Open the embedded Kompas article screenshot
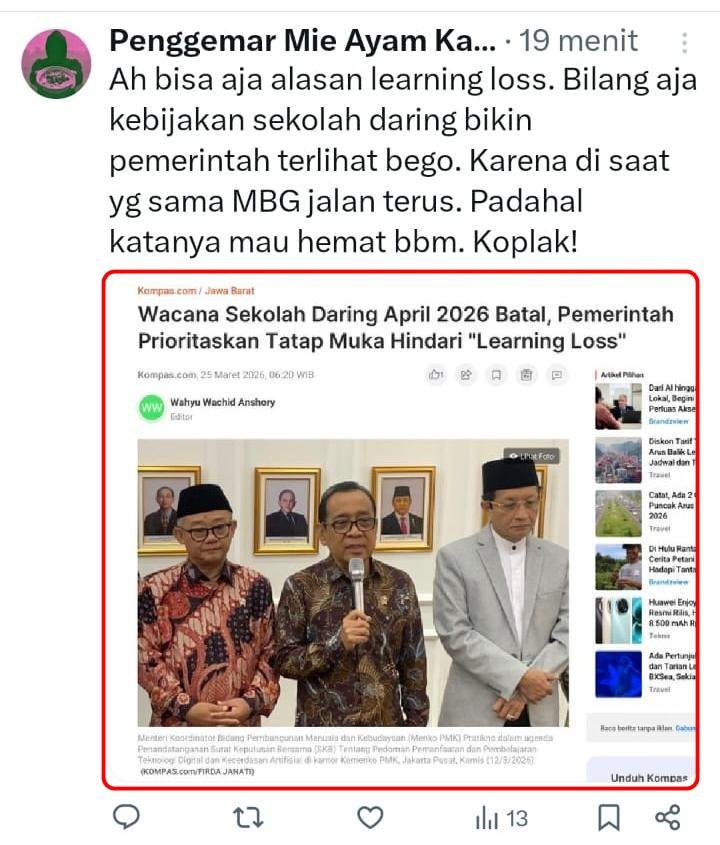This screenshot has width=720, height=845. 400,530
